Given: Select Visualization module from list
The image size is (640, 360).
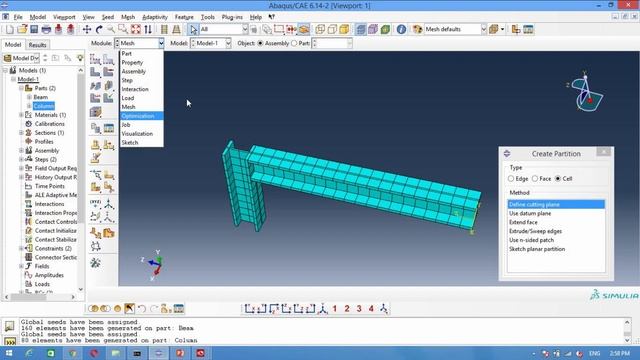Looking at the screenshot, I should [142, 134].
